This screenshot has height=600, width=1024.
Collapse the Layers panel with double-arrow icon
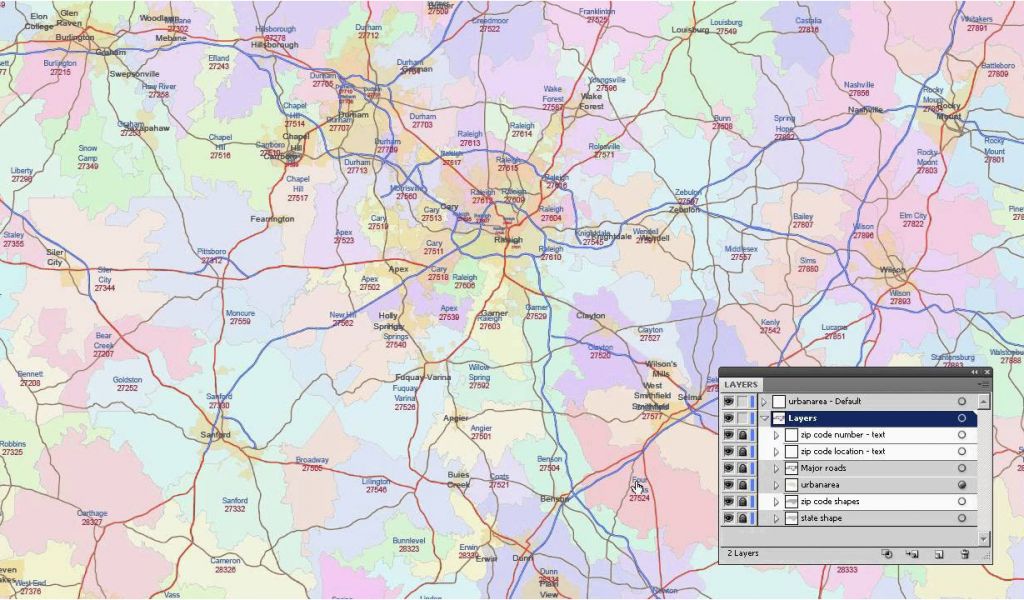pyautogui.click(x=975, y=372)
